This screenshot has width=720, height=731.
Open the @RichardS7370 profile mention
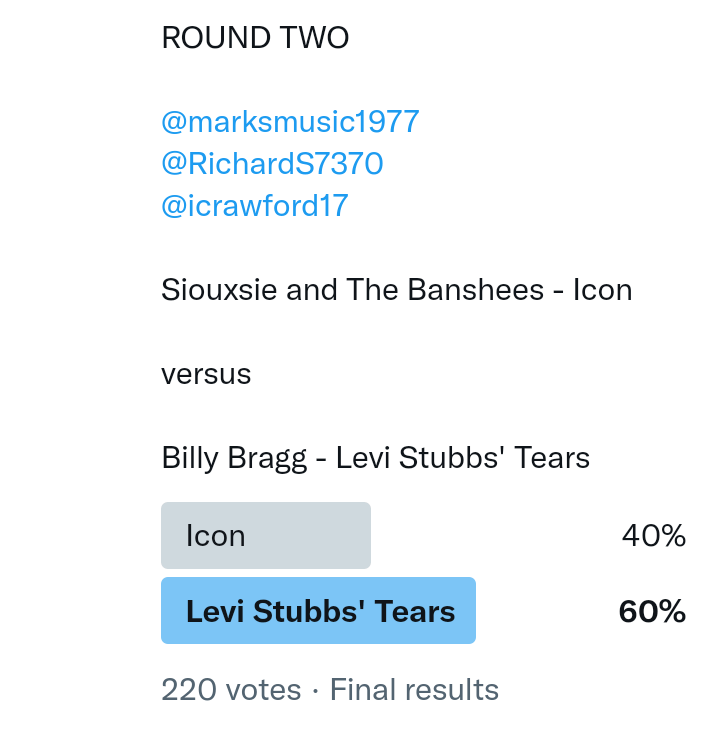(272, 164)
